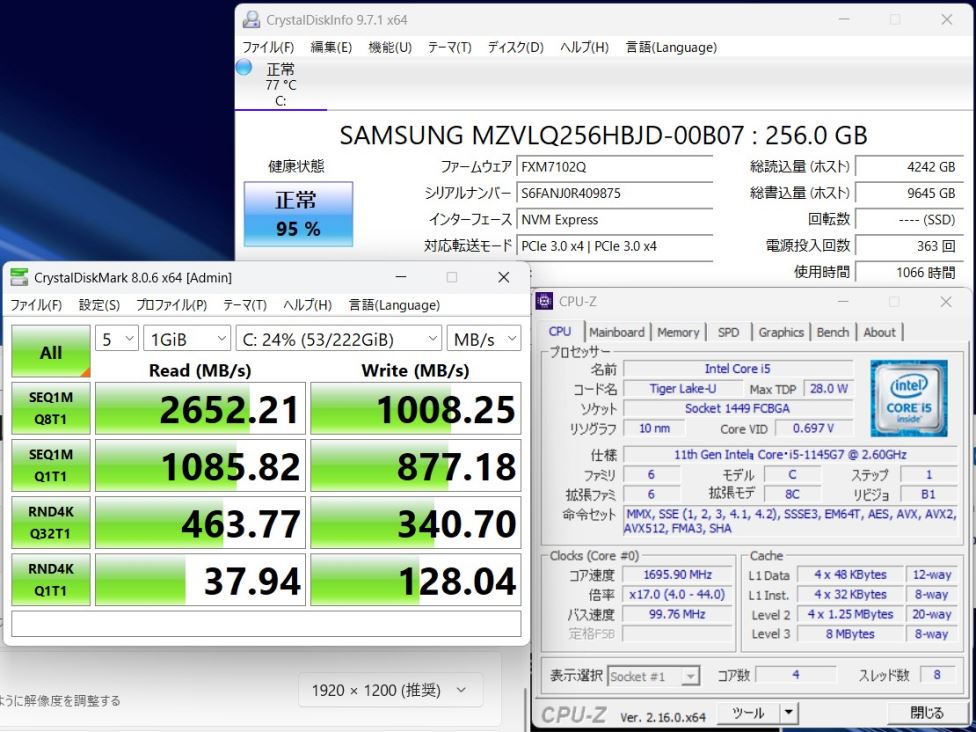Click the CrystalDiskMark app icon in title bar

pyautogui.click(x=19, y=277)
